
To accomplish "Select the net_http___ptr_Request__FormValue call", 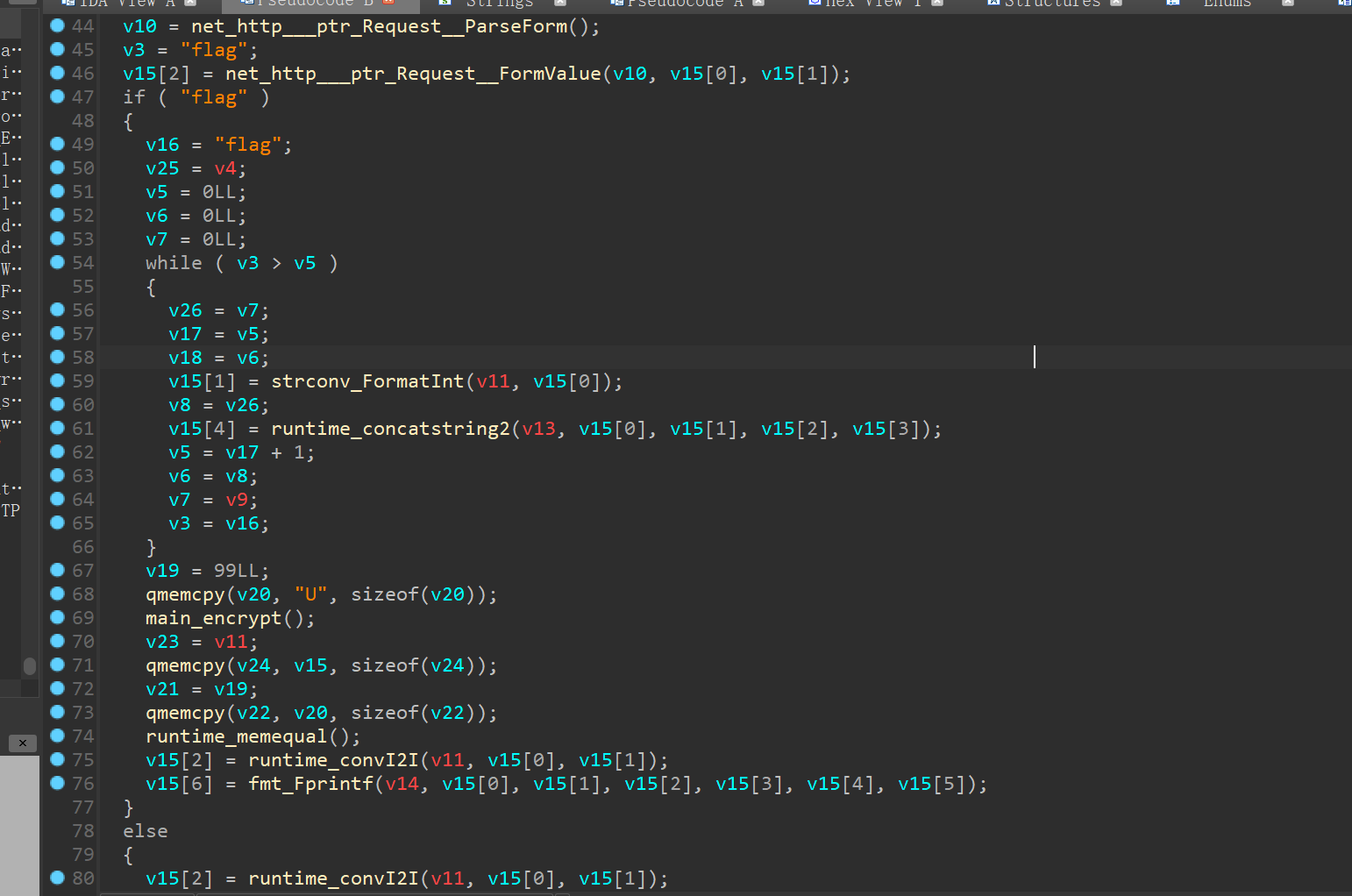I will (x=413, y=74).
